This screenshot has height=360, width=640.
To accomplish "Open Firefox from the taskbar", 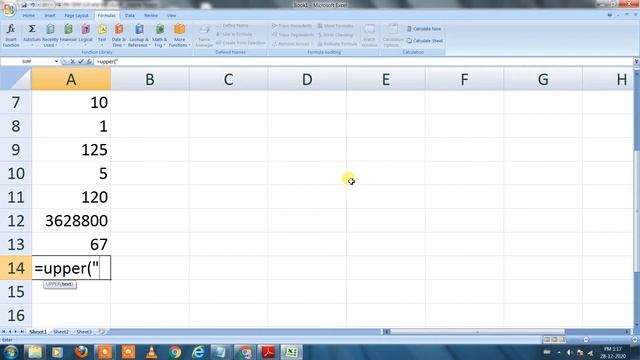I will 81,352.
